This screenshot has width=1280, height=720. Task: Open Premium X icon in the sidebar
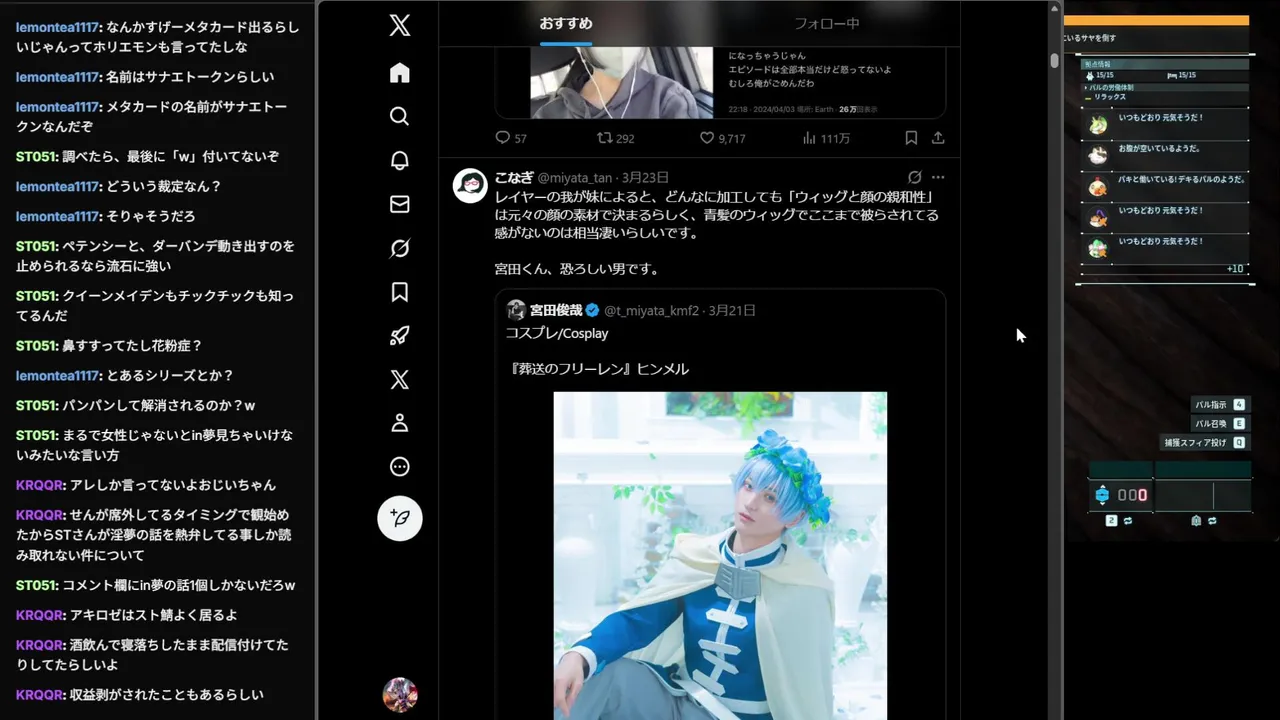[399, 379]
